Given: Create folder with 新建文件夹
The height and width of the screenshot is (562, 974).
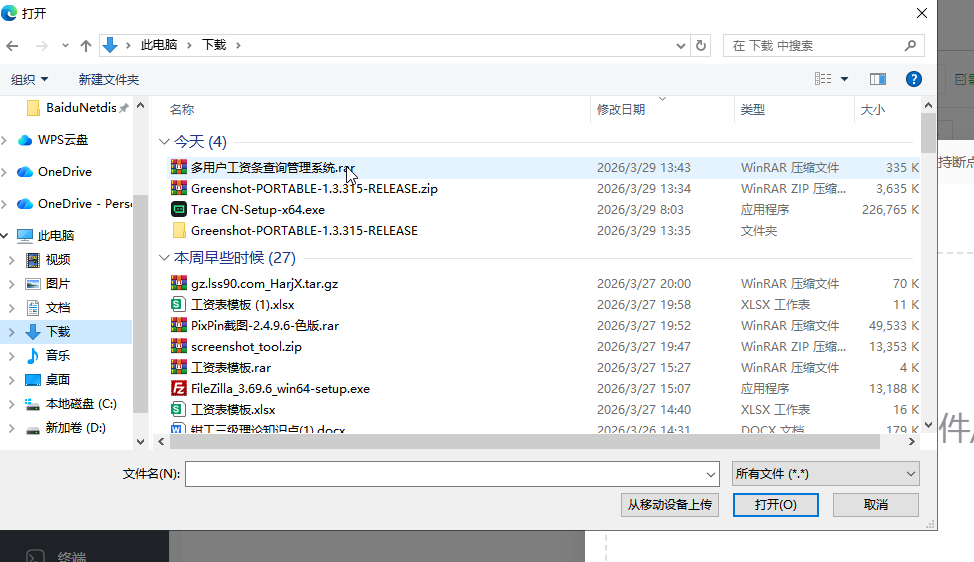Looking at the screenshot, I should point(109,79).
